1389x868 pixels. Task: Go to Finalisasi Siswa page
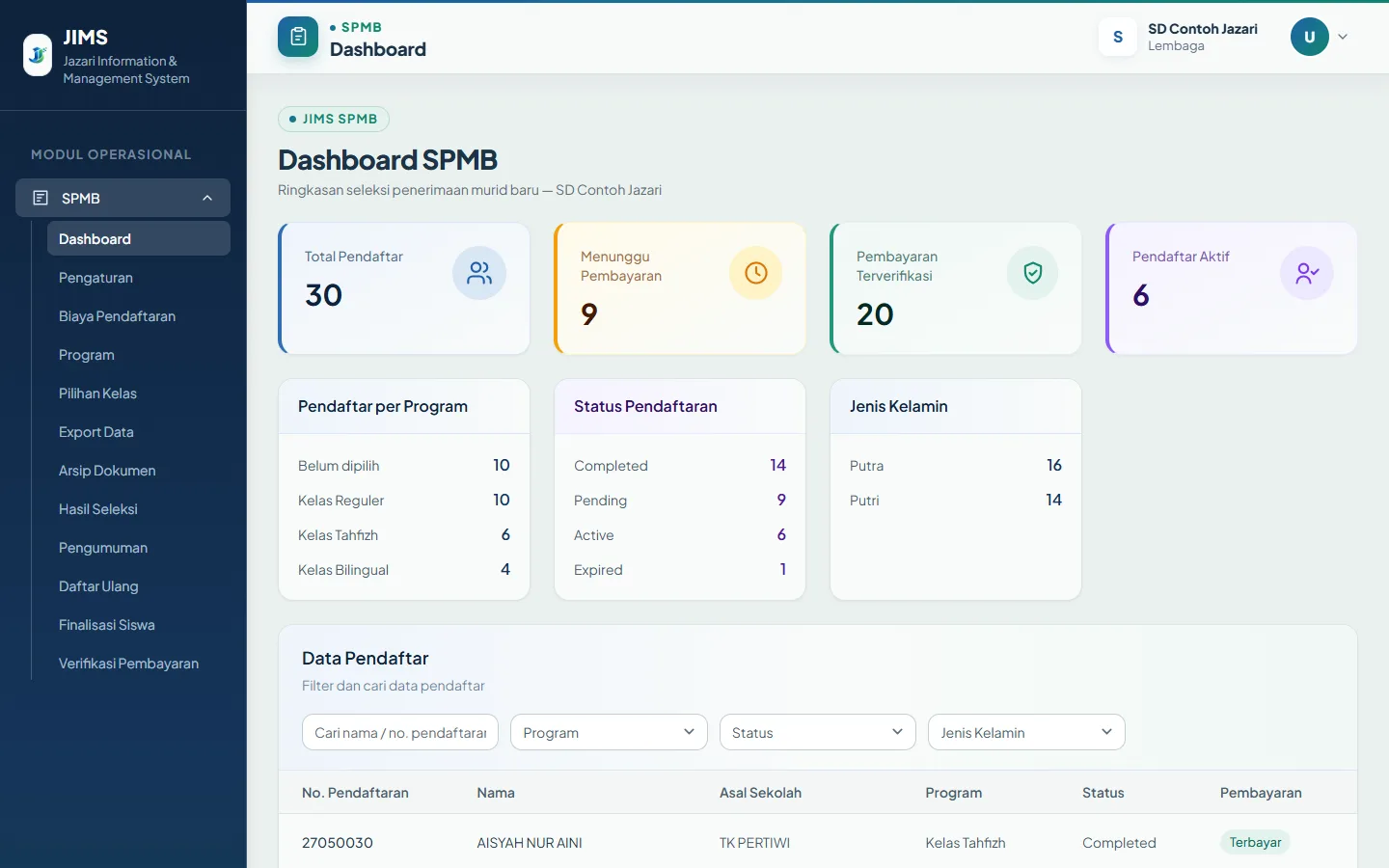[139, 624]
